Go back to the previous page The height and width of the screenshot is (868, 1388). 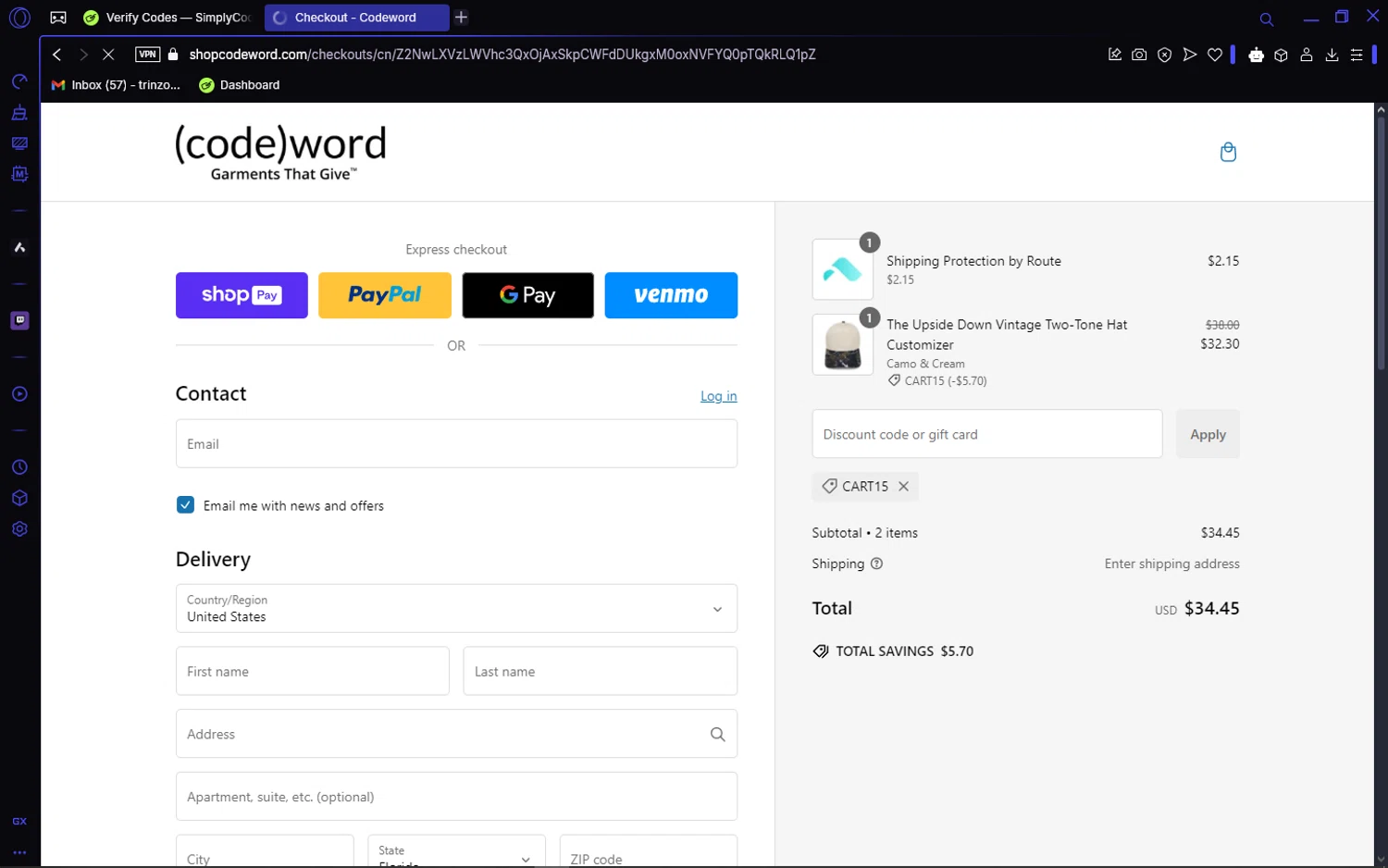pyautogui.click(x=57, y=55)
